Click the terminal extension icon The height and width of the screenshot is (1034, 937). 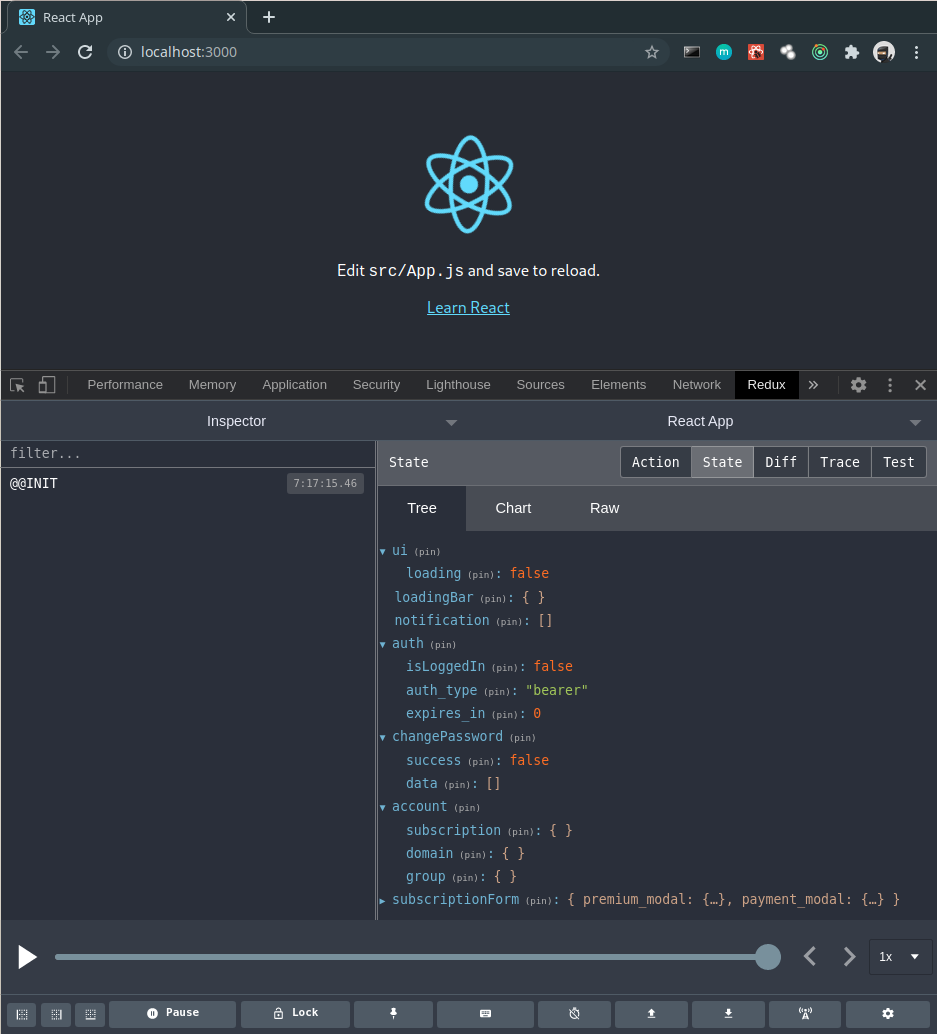click(x=692, y=52)
